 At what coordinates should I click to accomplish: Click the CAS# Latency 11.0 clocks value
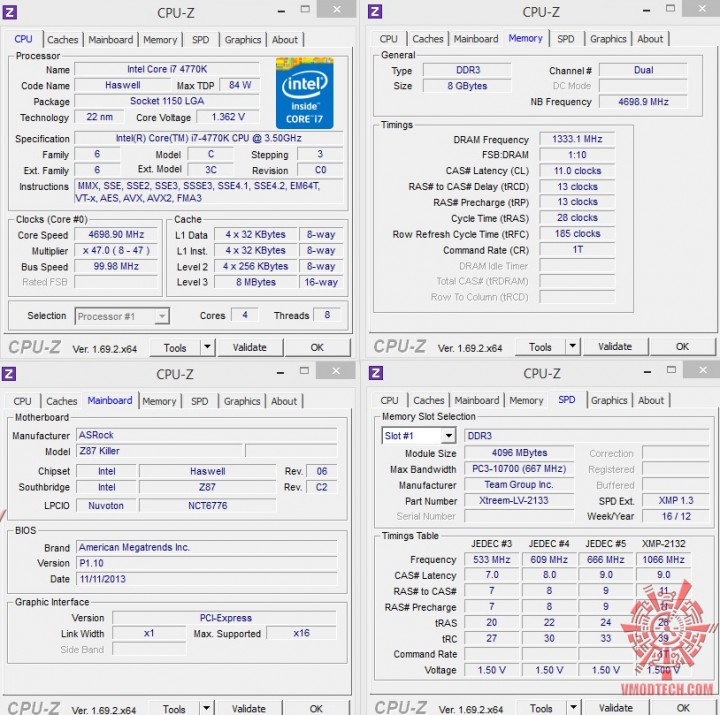pos(577,170)
